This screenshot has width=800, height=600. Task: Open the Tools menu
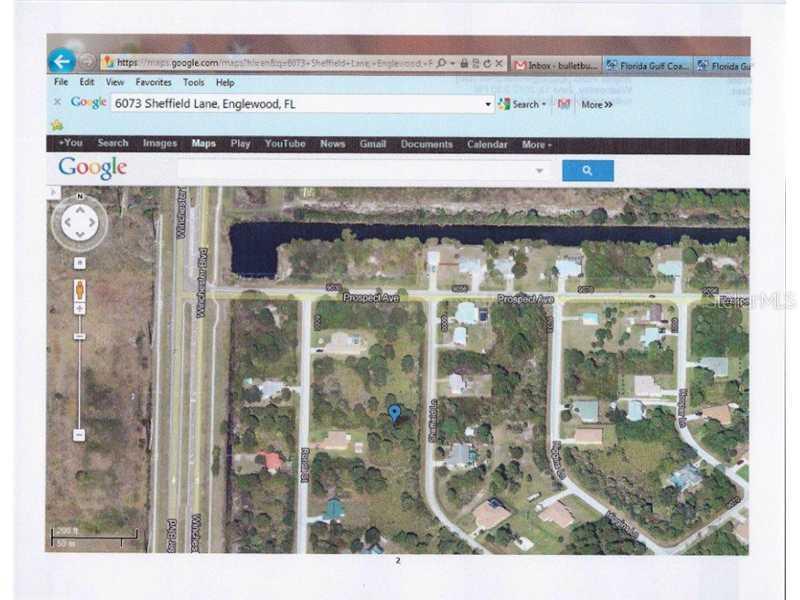(x=193, y=83)
